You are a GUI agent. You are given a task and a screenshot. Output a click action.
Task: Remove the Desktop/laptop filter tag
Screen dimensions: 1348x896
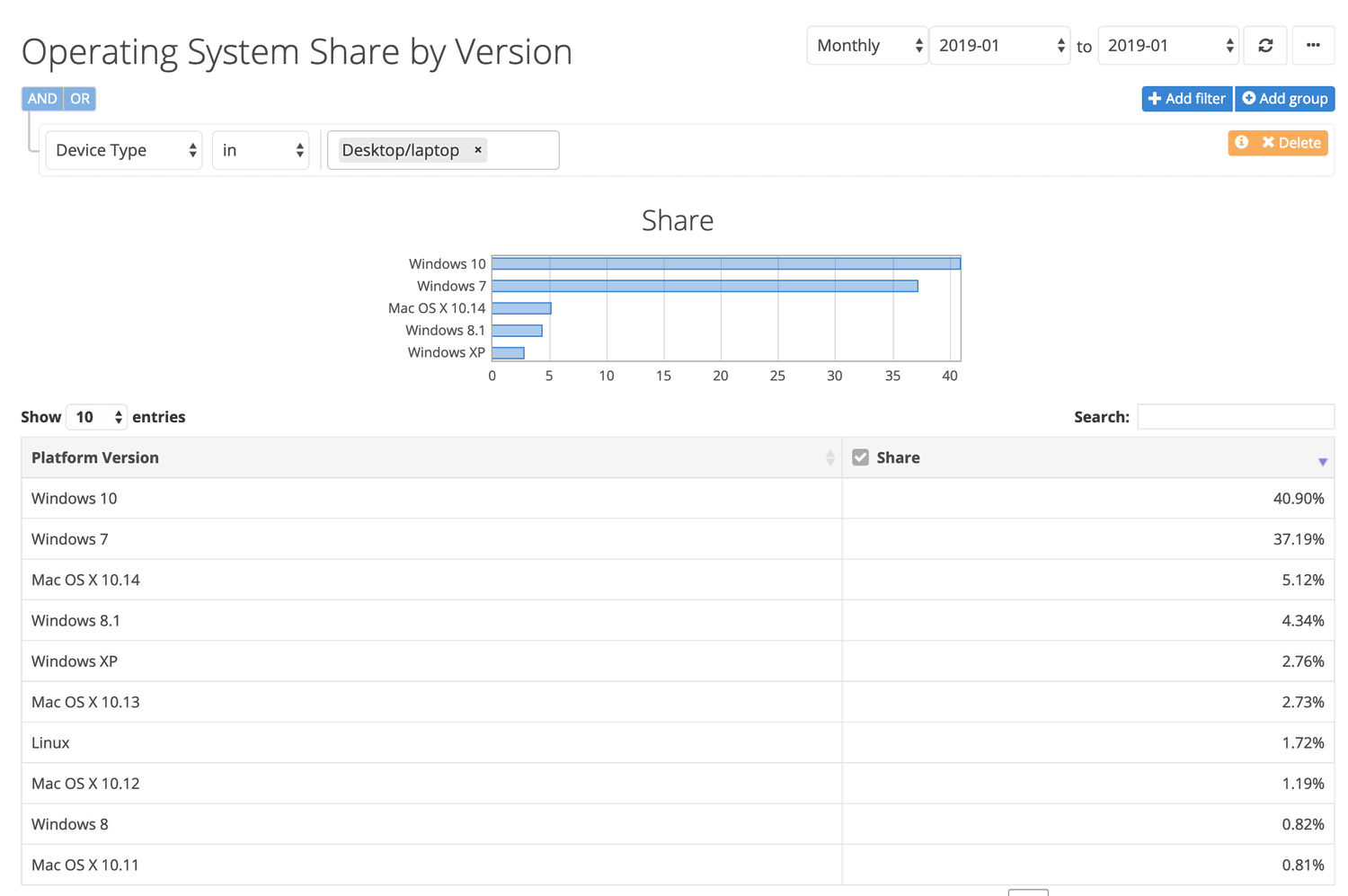pyautogui.click(x=477, y=150)
